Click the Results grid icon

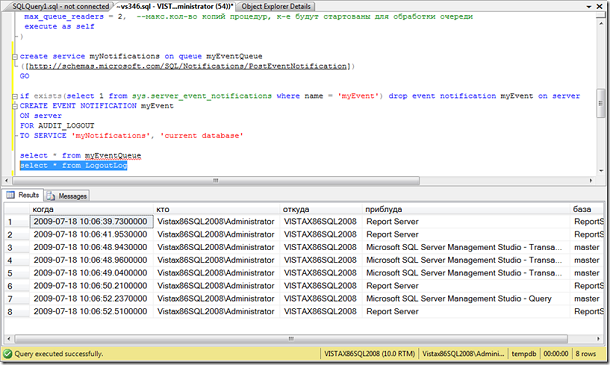click(x=11, y=195)
